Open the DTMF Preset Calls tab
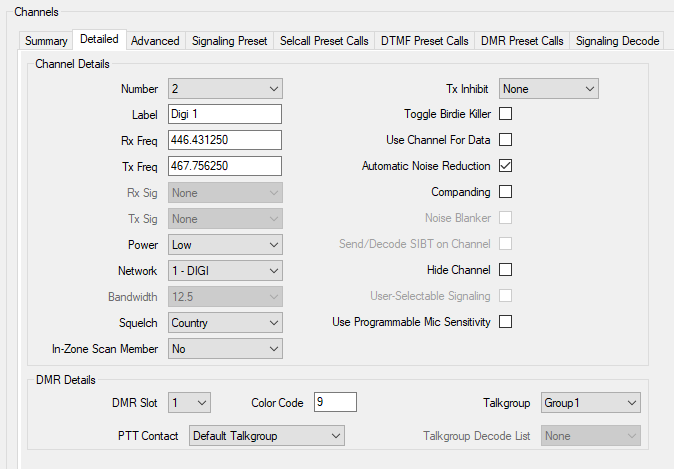Image resolution: width=674 pixels, height=469 pixels. [425, 41]
